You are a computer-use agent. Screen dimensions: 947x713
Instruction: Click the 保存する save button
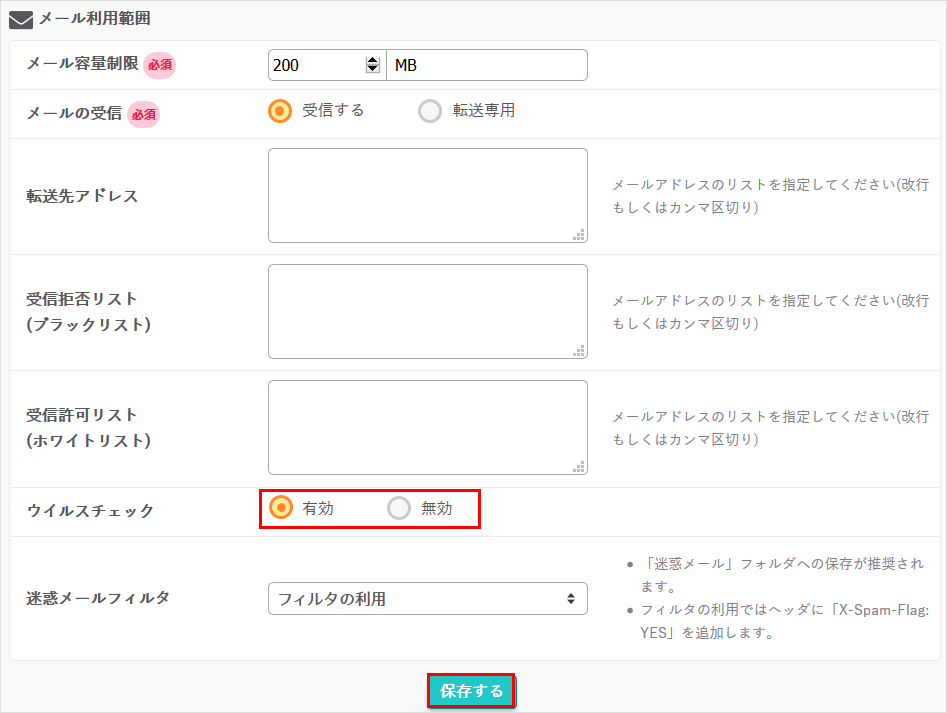(x=471, y=690)
